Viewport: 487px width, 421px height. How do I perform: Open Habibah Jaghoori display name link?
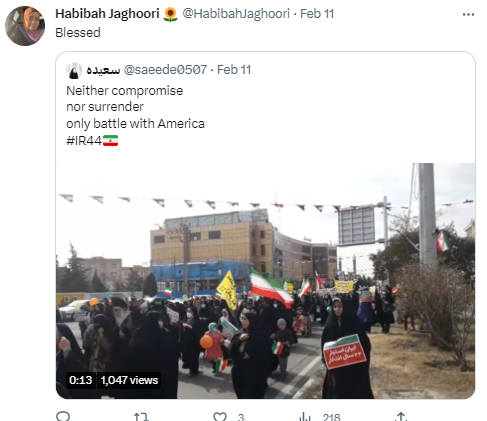pyautogui.click(x=107, y=14)
